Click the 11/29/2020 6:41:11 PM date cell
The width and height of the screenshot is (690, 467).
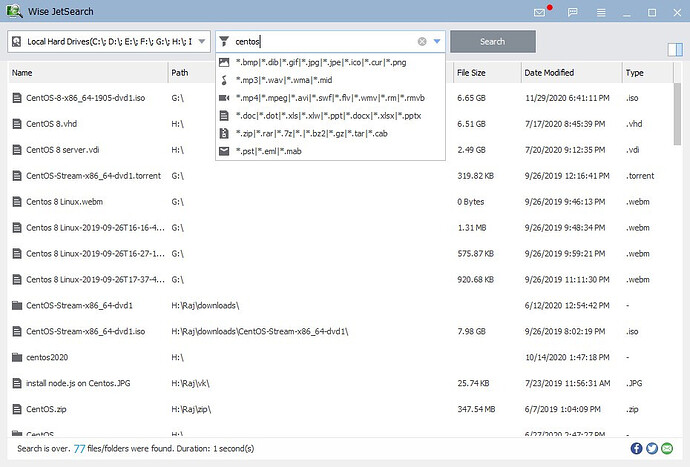tap(567, 98)
